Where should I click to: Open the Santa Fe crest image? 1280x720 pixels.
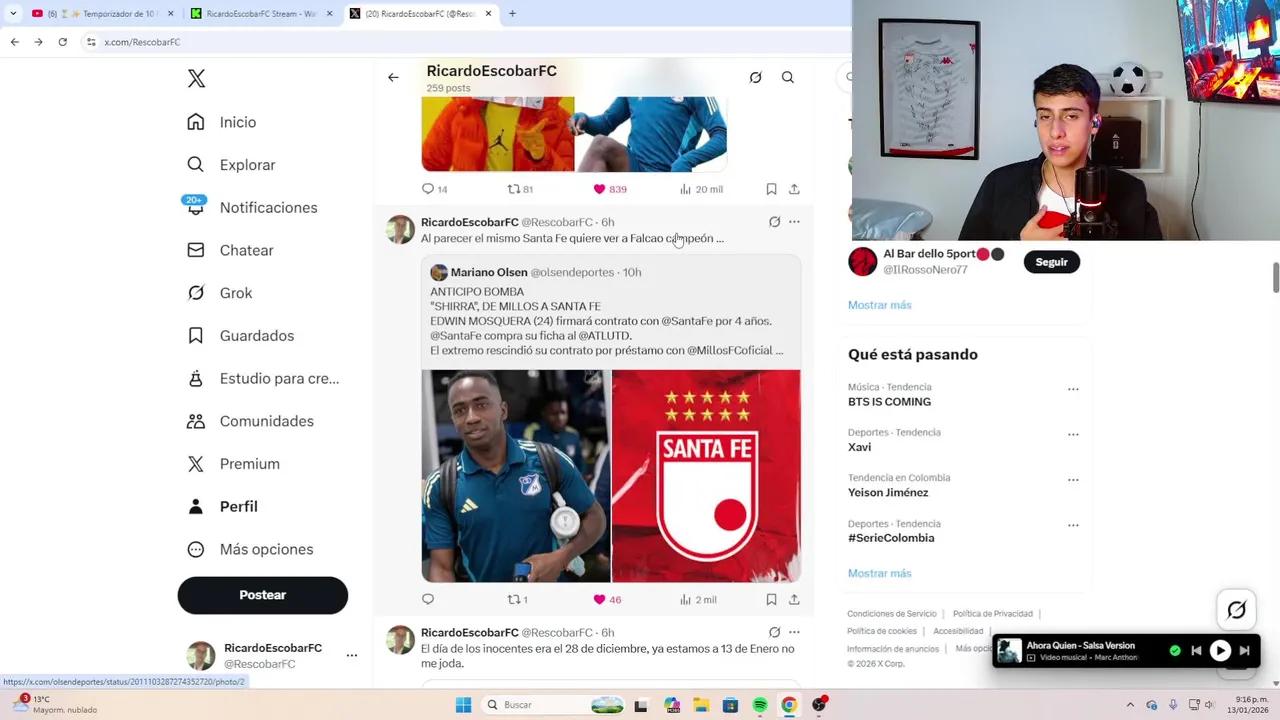coord(706,476)
